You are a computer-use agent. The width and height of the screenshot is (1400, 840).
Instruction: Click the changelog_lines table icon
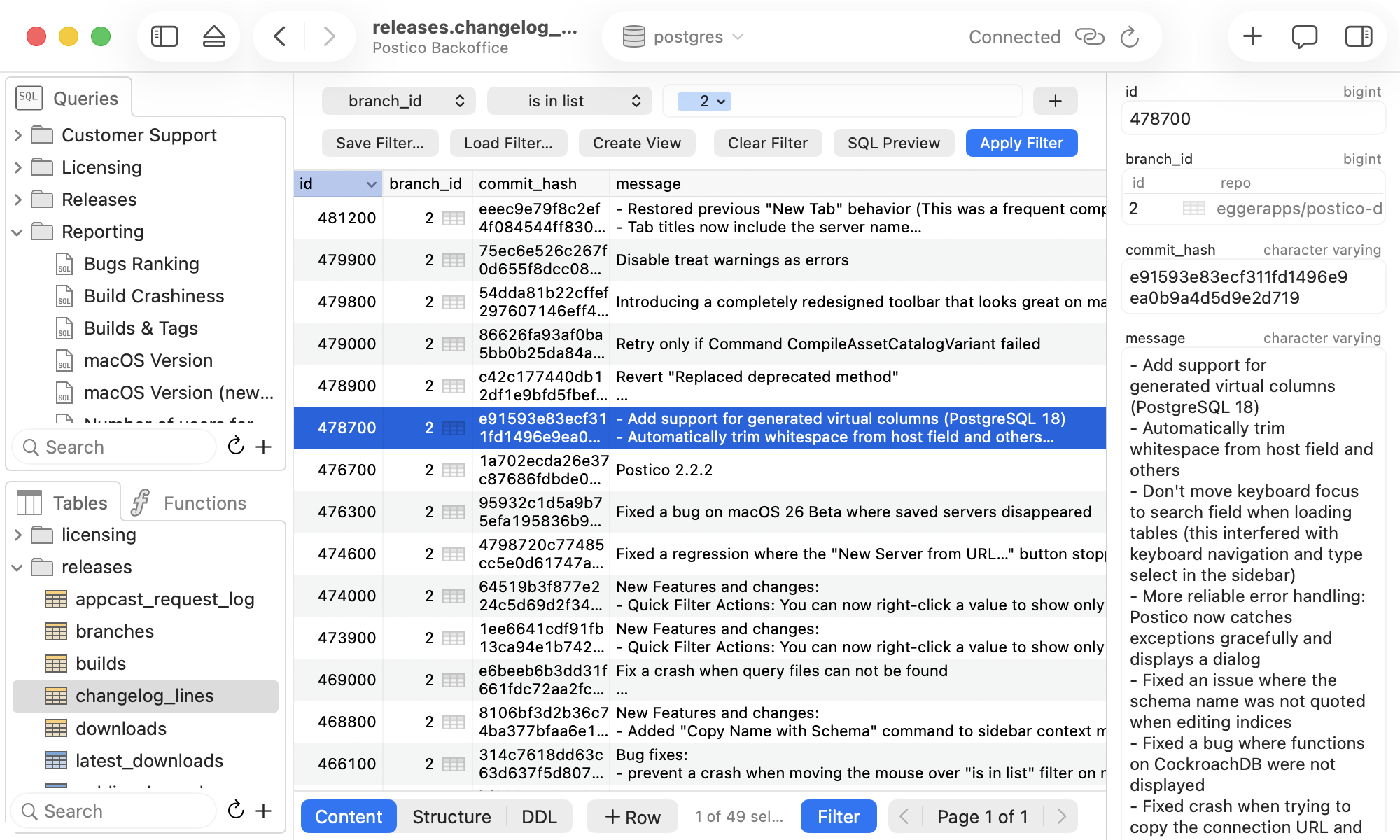click(x=56, y=696)
